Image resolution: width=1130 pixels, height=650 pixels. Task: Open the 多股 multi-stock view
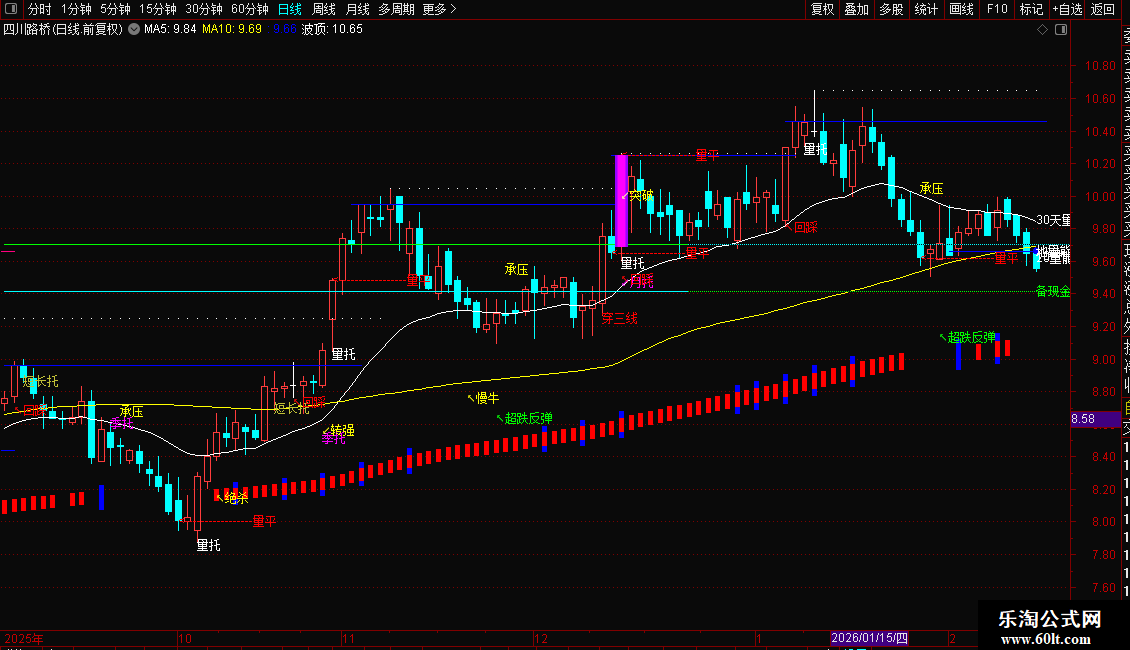point(891,9)
